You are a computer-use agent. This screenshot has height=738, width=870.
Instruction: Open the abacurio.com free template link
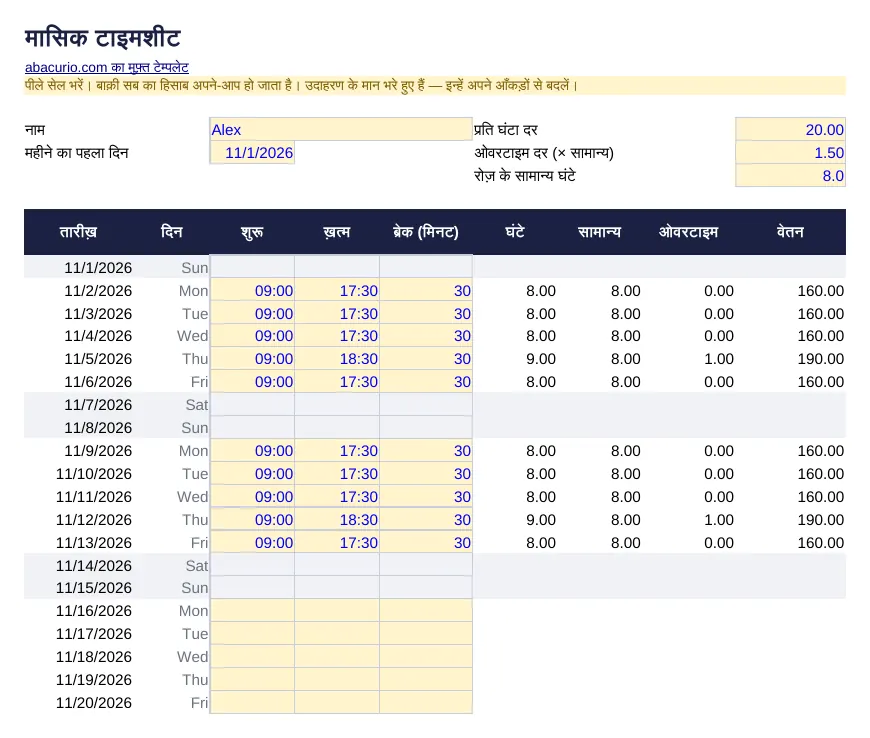click(x=107, y=67)
